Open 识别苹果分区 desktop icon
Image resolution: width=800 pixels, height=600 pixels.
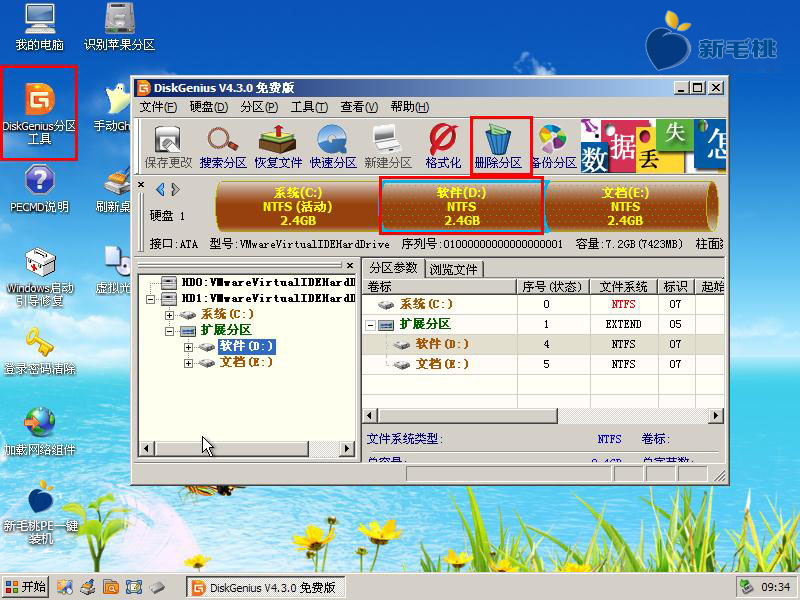119,28
